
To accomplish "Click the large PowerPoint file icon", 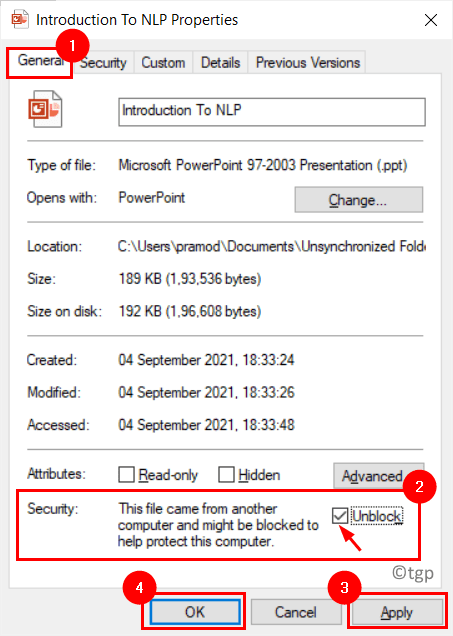I will point(45,109).
